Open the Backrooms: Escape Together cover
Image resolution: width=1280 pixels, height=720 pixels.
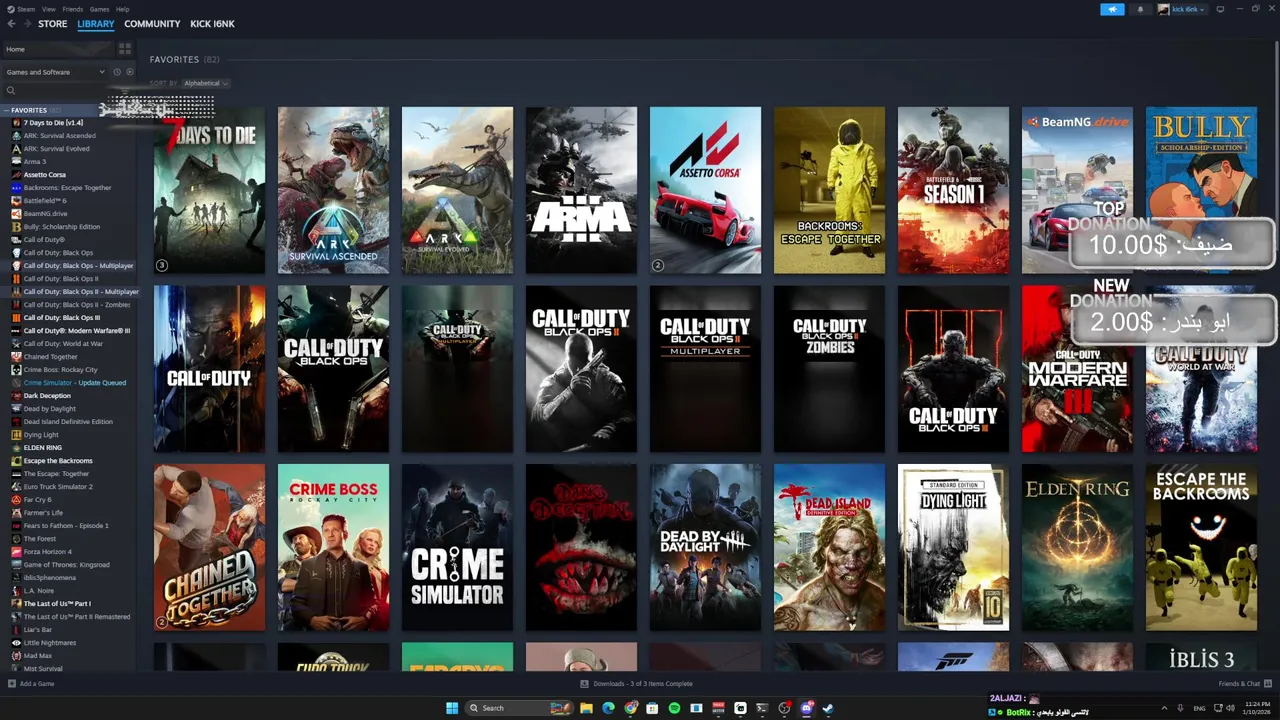point(829,190)
